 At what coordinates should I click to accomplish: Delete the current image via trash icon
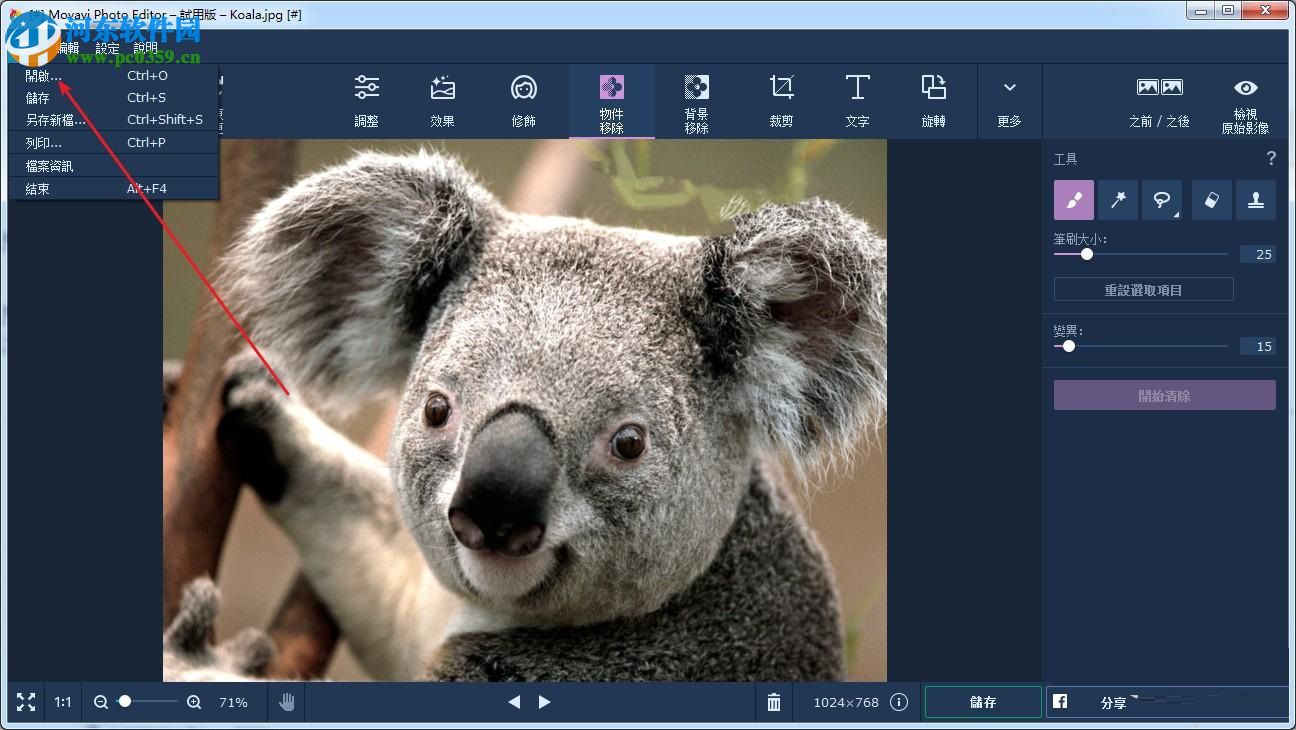[x=773, y=702]
